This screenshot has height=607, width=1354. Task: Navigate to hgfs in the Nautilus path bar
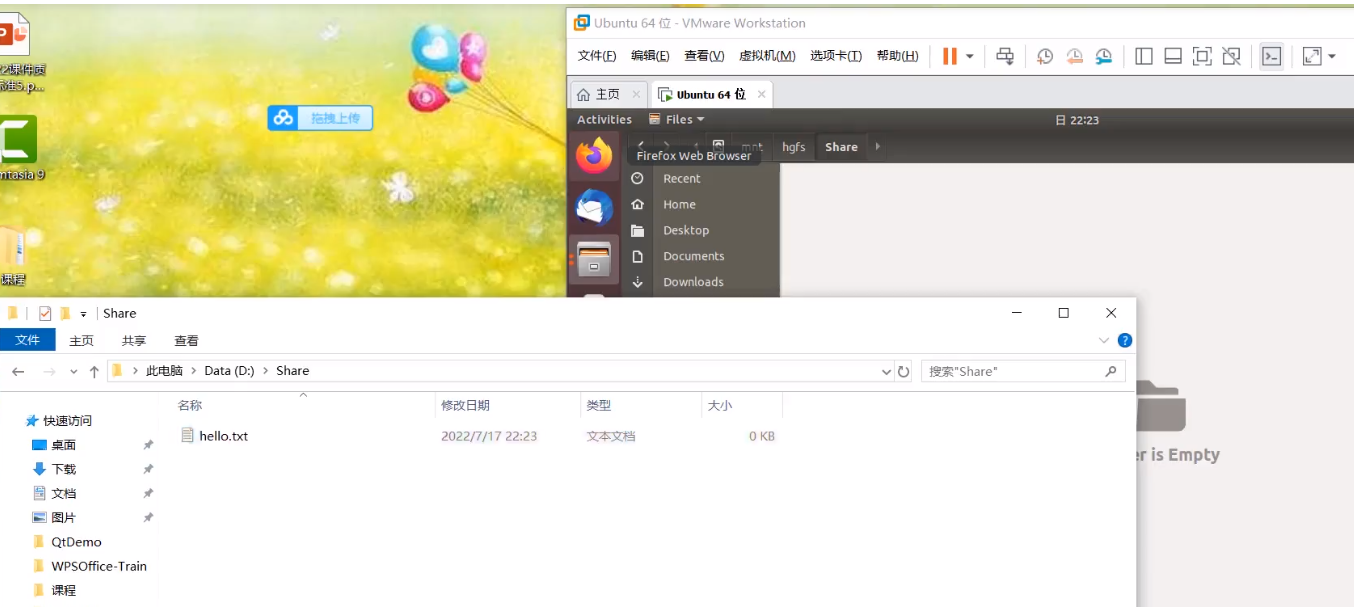coord(793,146)
